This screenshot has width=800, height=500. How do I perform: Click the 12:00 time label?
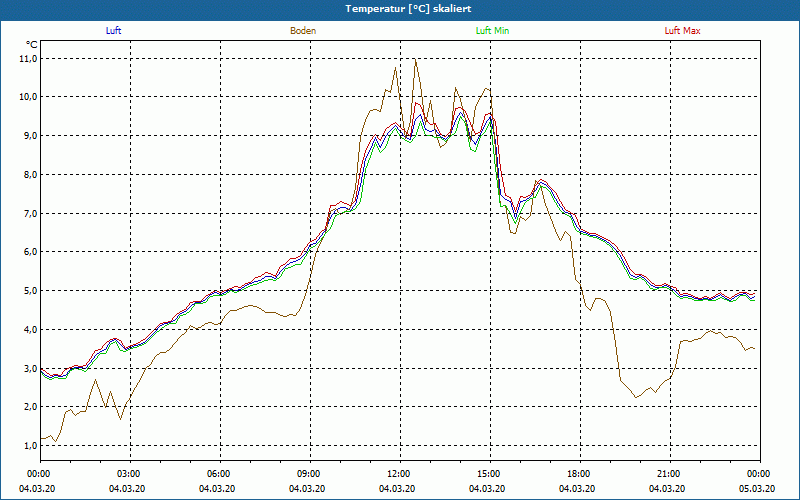400,474
